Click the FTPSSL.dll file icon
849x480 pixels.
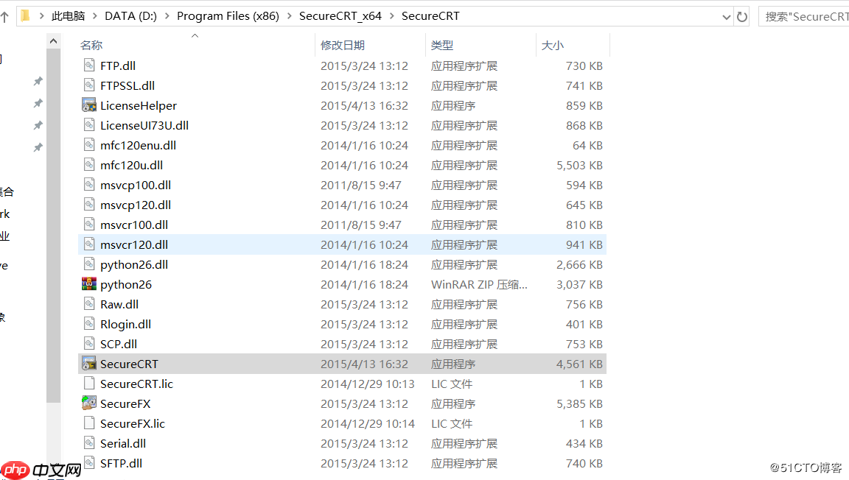click(89, 86)
